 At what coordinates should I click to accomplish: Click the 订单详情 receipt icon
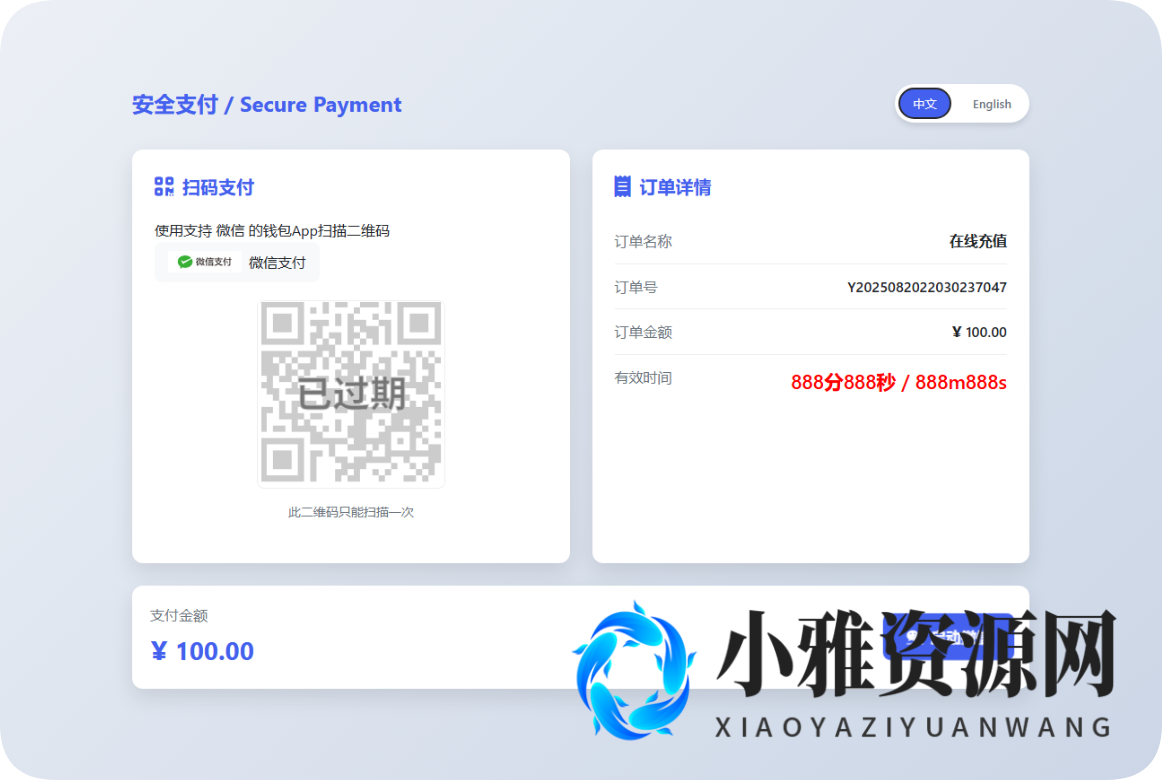pyautogui.click(x=623, y=186)
